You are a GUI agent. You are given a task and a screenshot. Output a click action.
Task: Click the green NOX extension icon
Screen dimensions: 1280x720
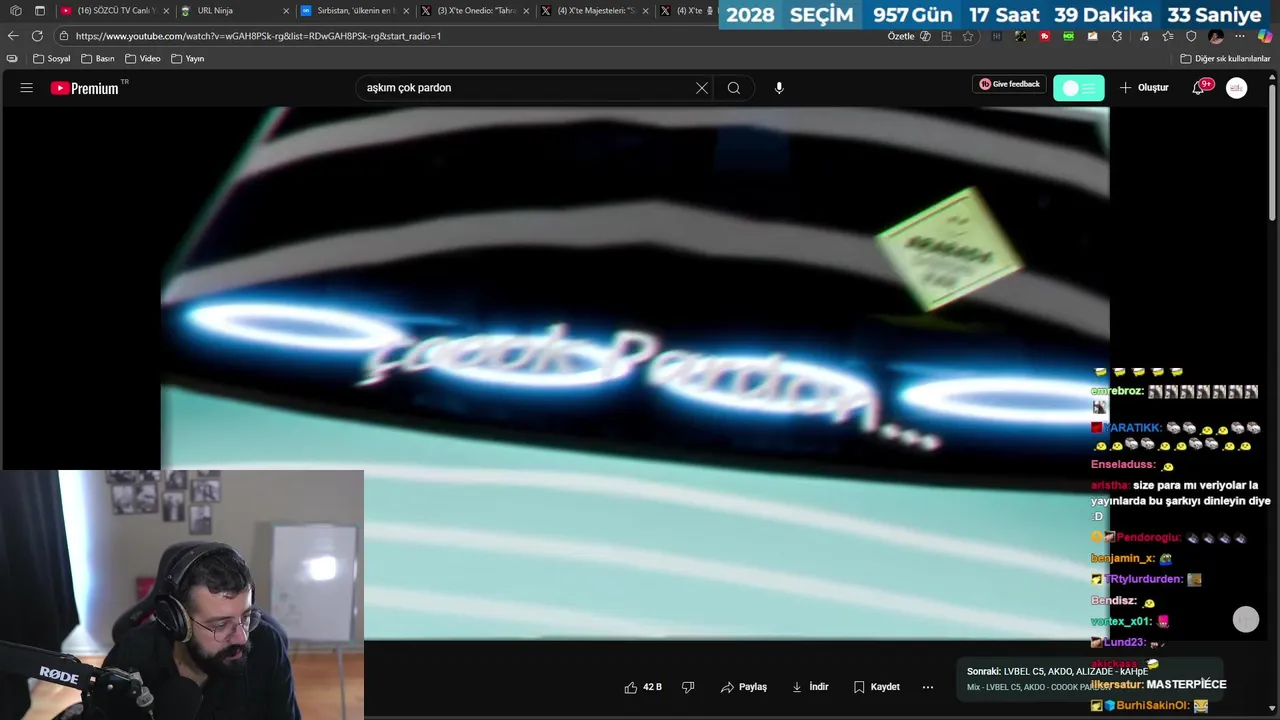(x=1069, y=36)
